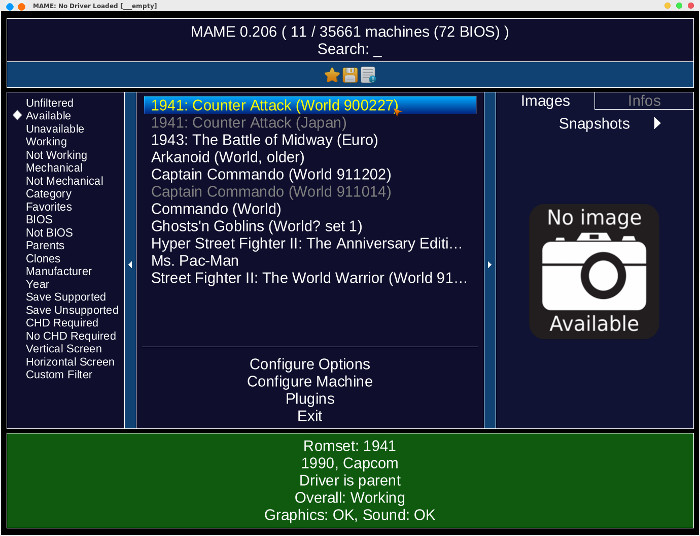Apply the Save Supported filter
The image size is (700, 536).
[x=66, y=297]
